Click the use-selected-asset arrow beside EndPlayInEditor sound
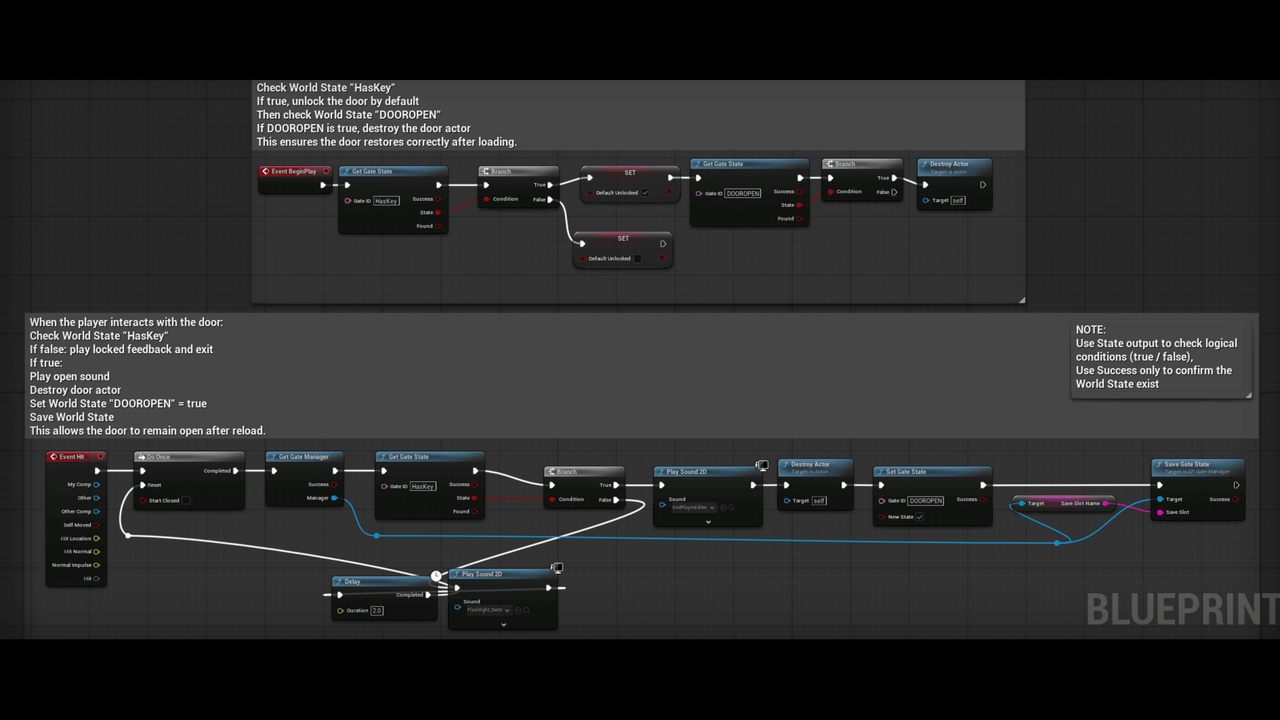The height and width of the screenshot is (720, 1280). click(x=722, y=507)
